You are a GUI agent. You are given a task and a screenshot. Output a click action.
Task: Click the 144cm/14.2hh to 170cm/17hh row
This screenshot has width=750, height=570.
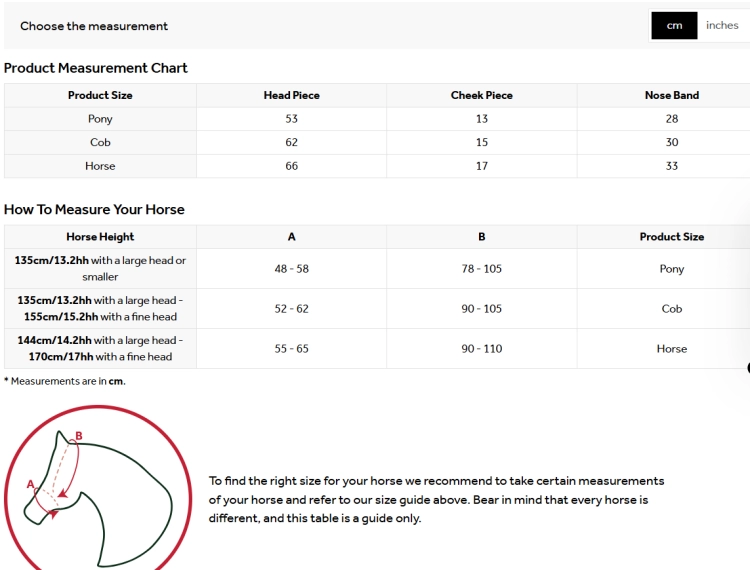point(377,348)
